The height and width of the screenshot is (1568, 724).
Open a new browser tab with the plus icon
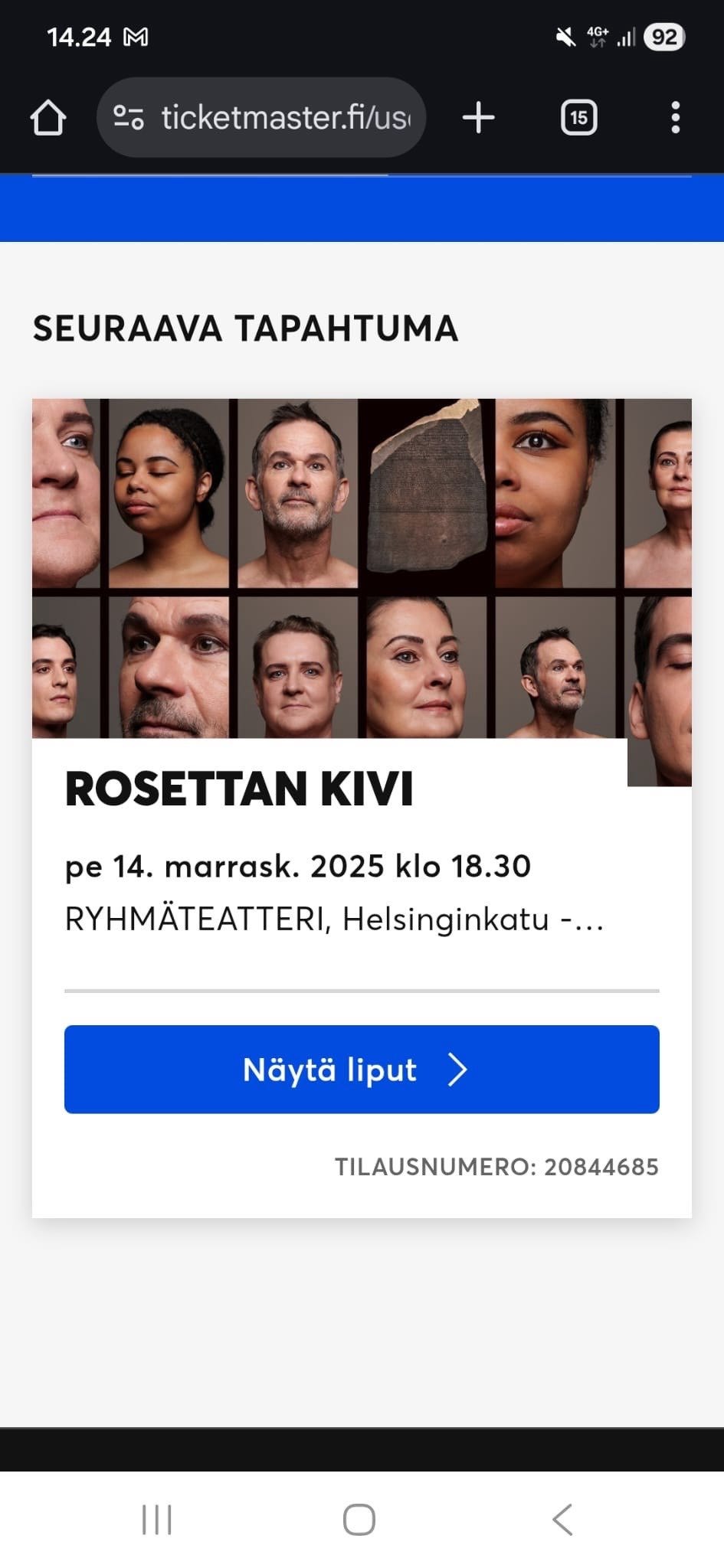tap(477, 116)
